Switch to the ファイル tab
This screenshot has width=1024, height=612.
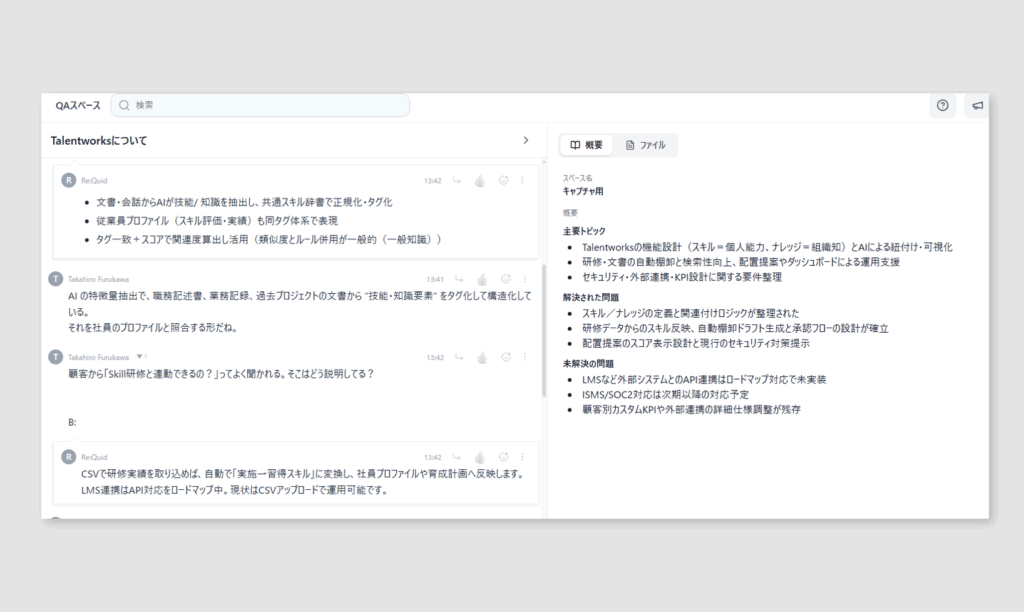(645, 145)
